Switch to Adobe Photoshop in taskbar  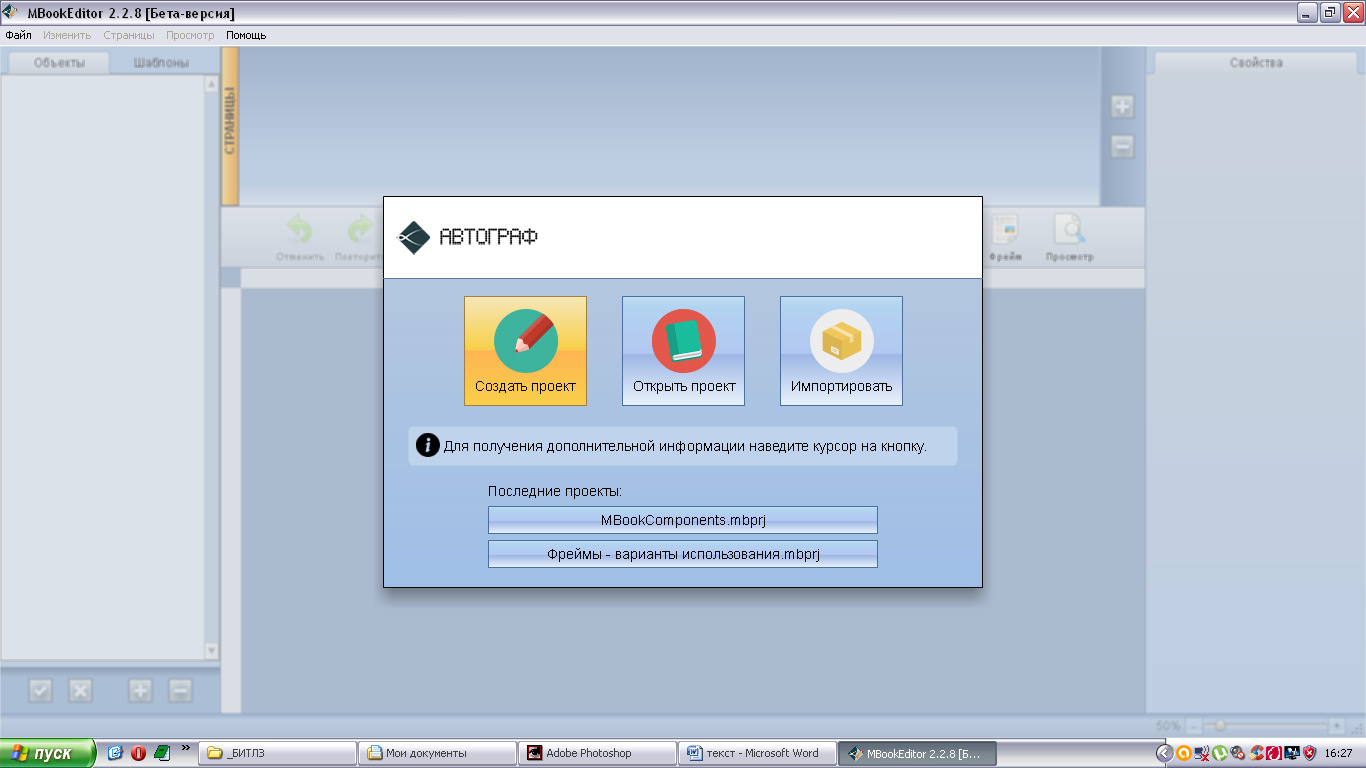coord(598,753)
